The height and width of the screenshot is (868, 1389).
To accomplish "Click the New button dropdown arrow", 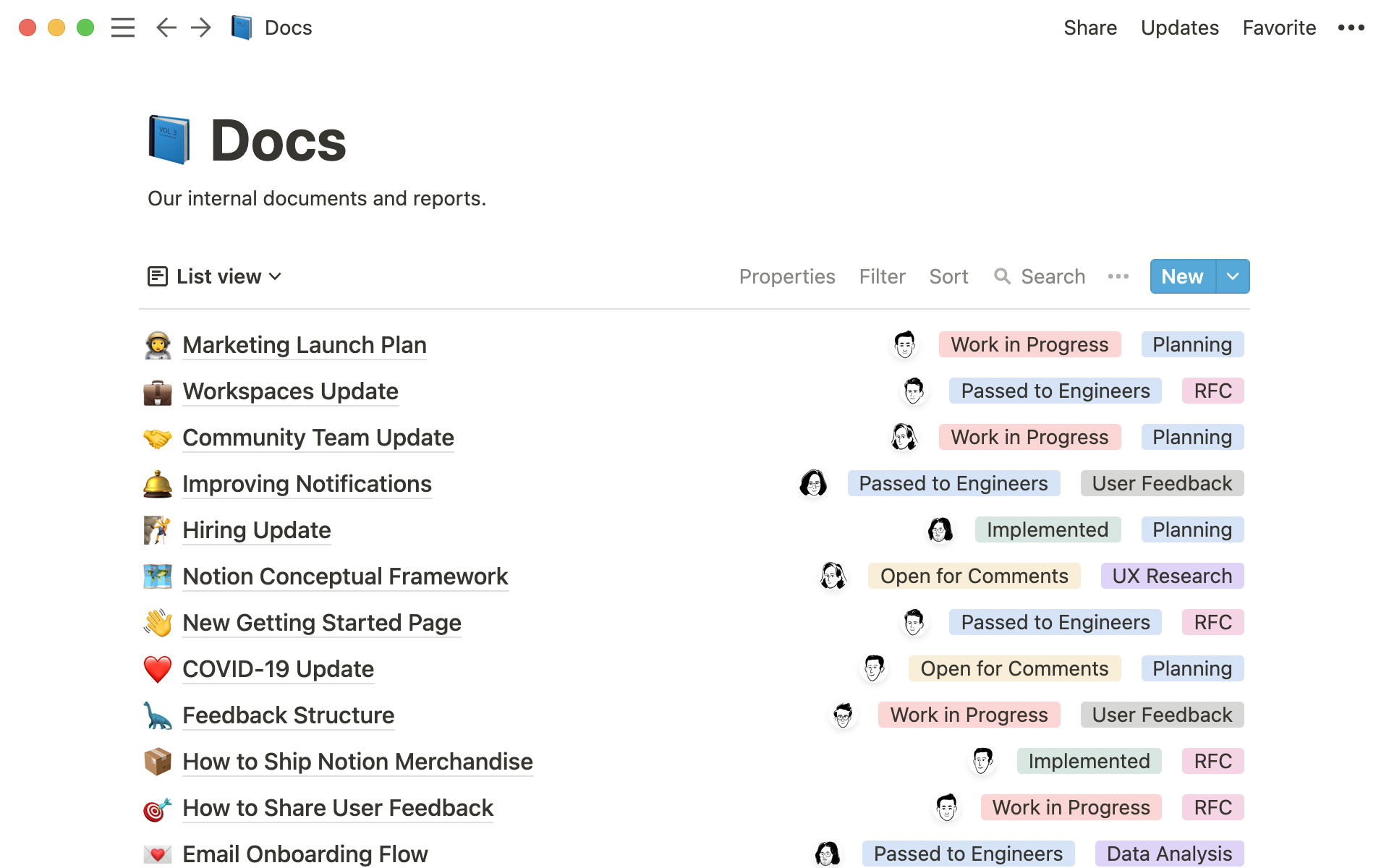I will pyautogui.click(x=1232, y=276).
